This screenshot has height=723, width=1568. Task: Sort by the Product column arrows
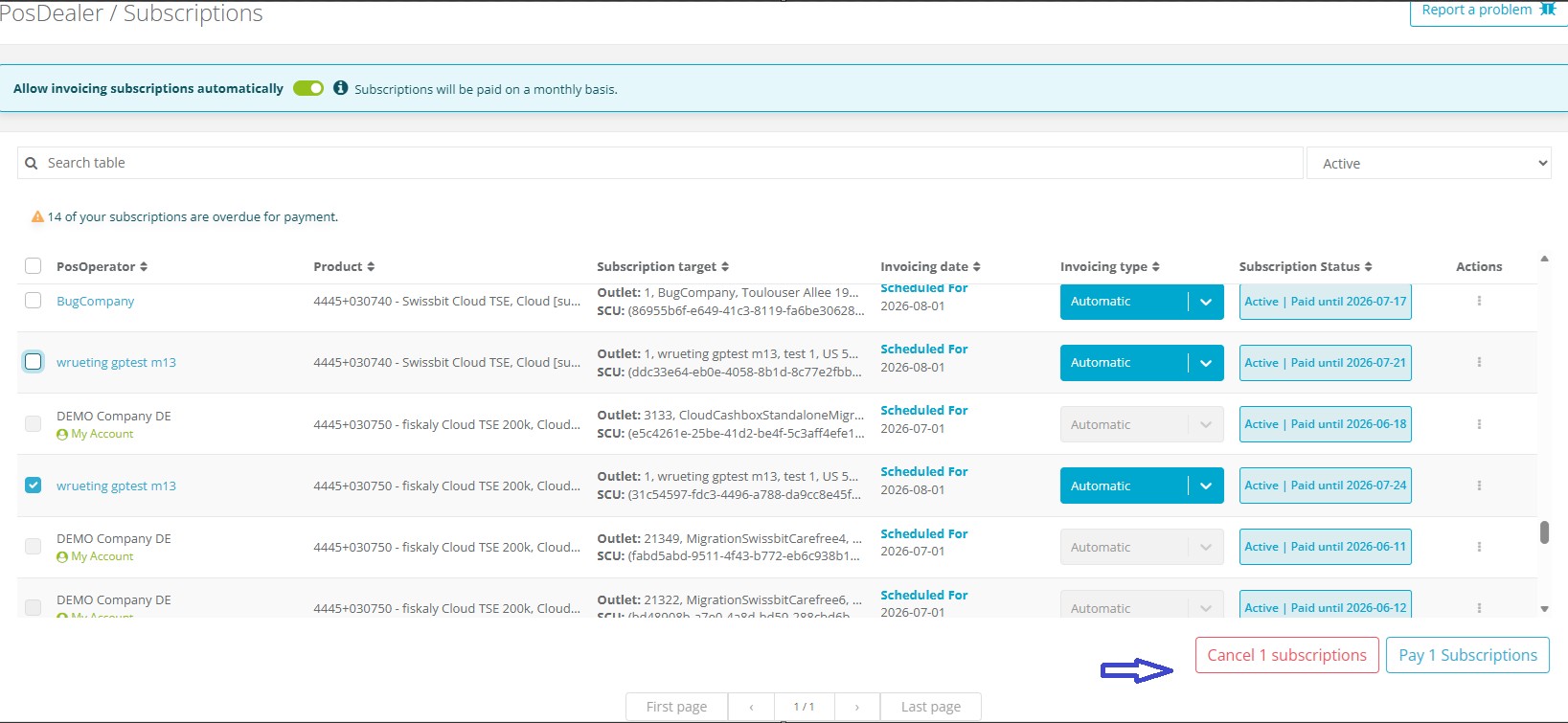[371, 267]
